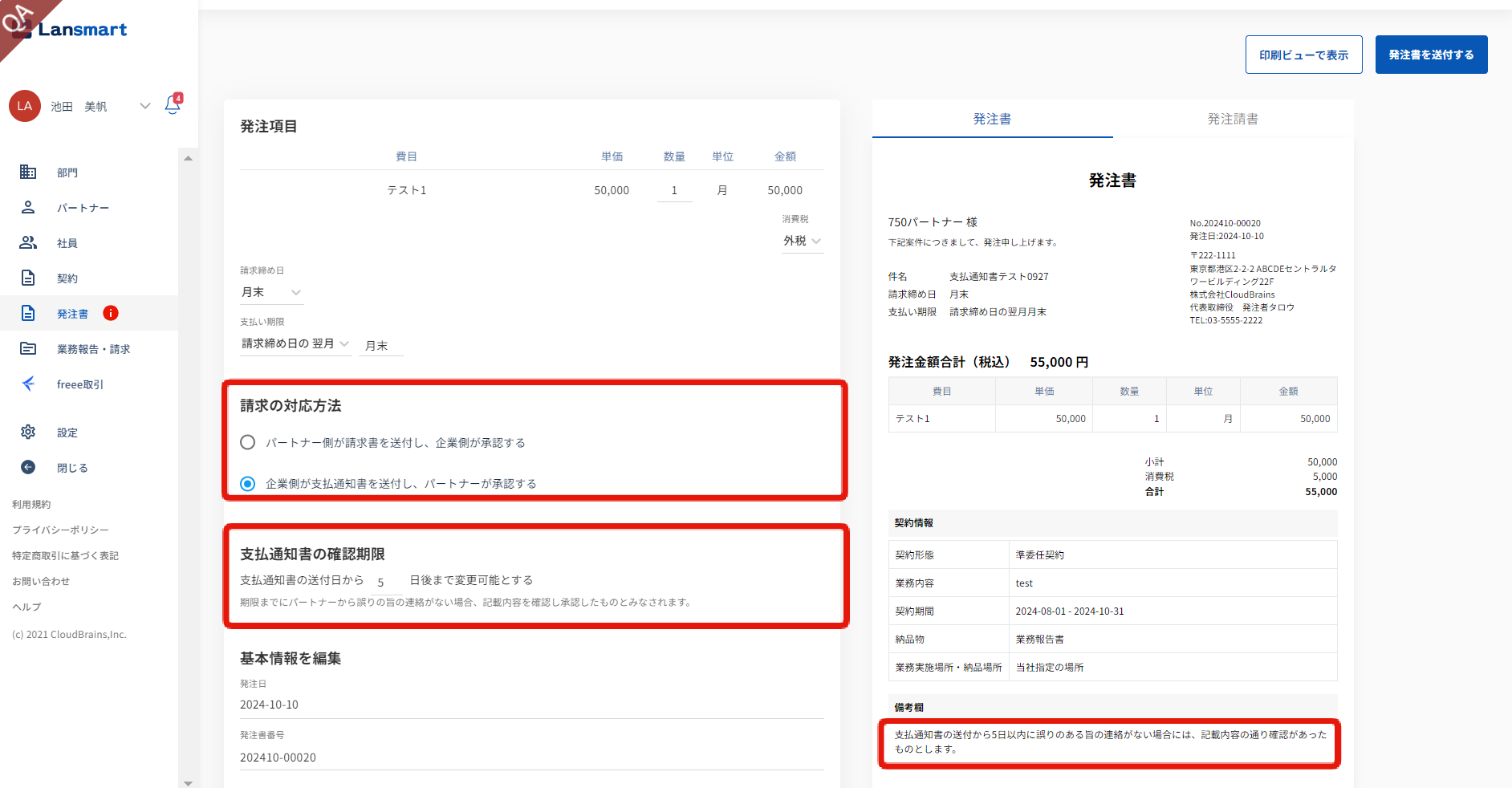Click 準委任契約 in the contract table
Image resolution: width=1512 pixels, height=788 pixels.
click(x=1040, y=555)
